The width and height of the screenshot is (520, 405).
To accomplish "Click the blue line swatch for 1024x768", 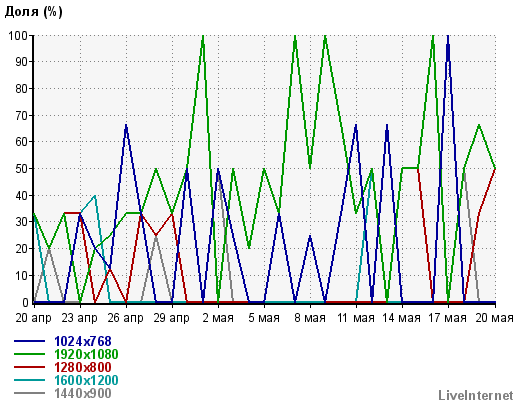I will tap(29, 341).
